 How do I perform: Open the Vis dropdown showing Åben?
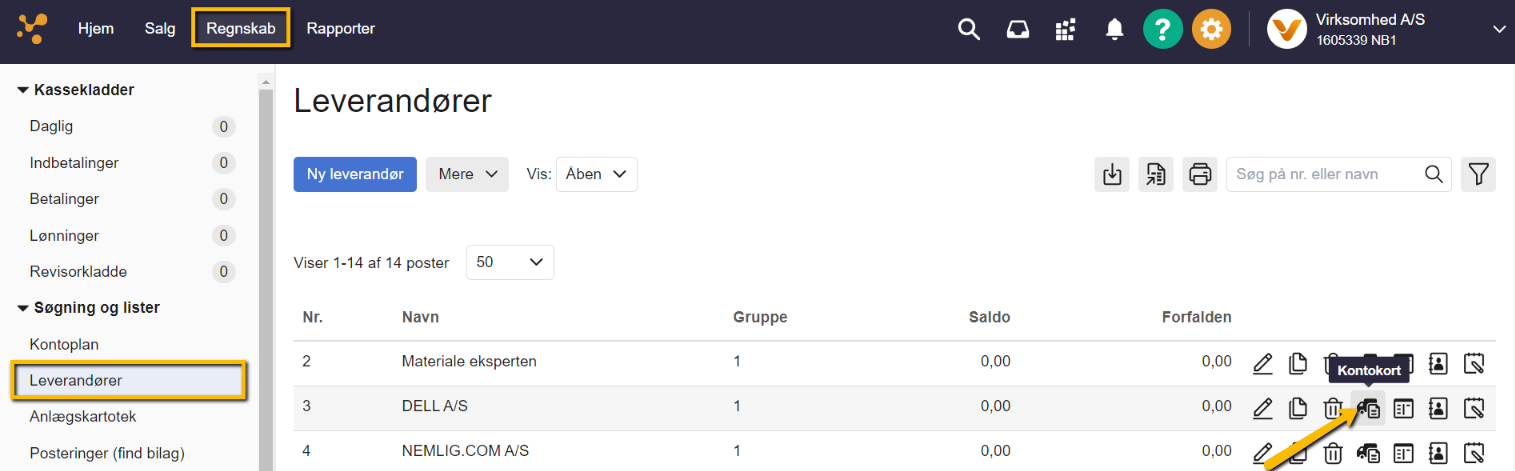(x=596, y=174)
